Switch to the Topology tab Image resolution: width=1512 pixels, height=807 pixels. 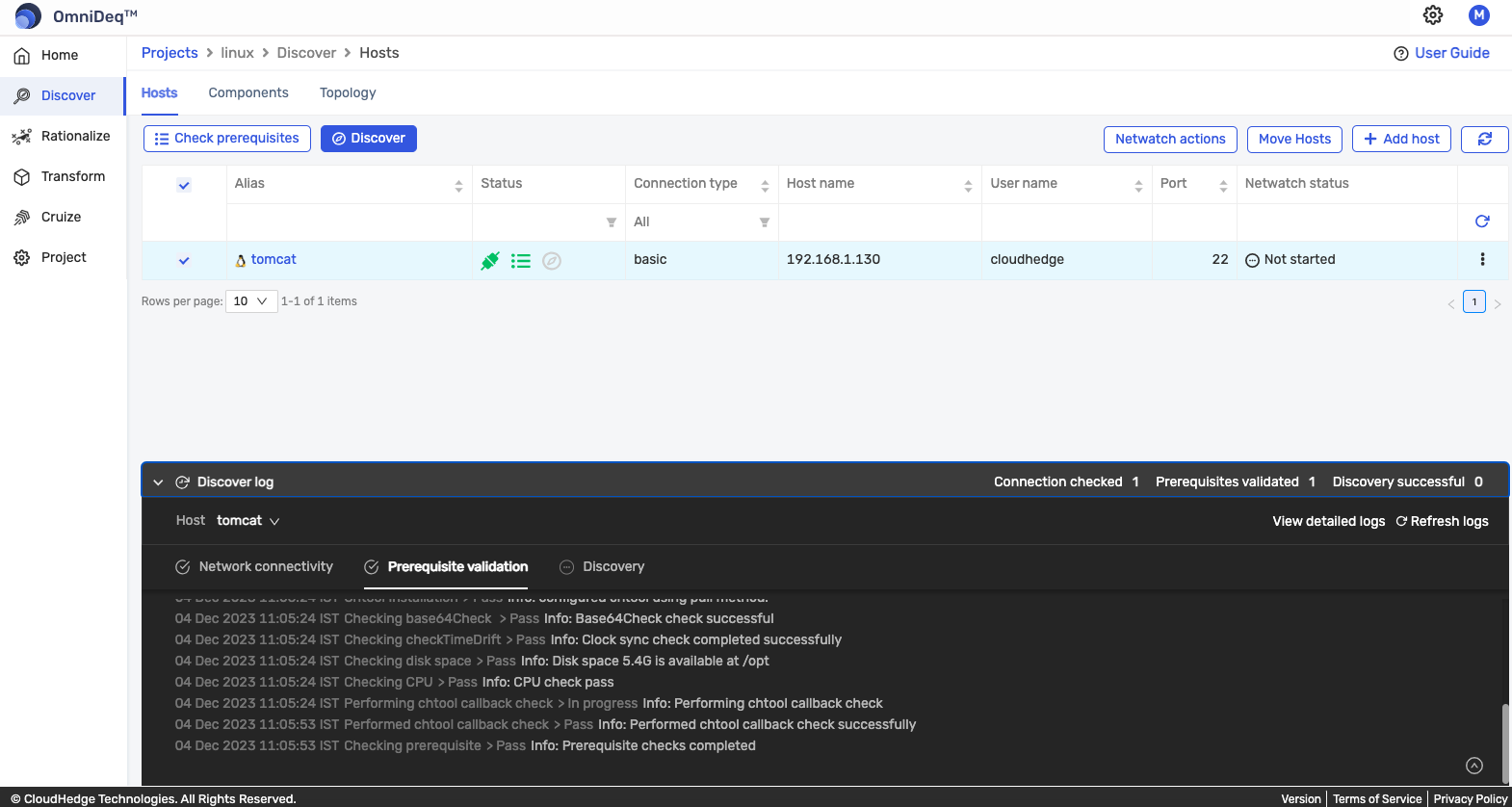[348, 93]
